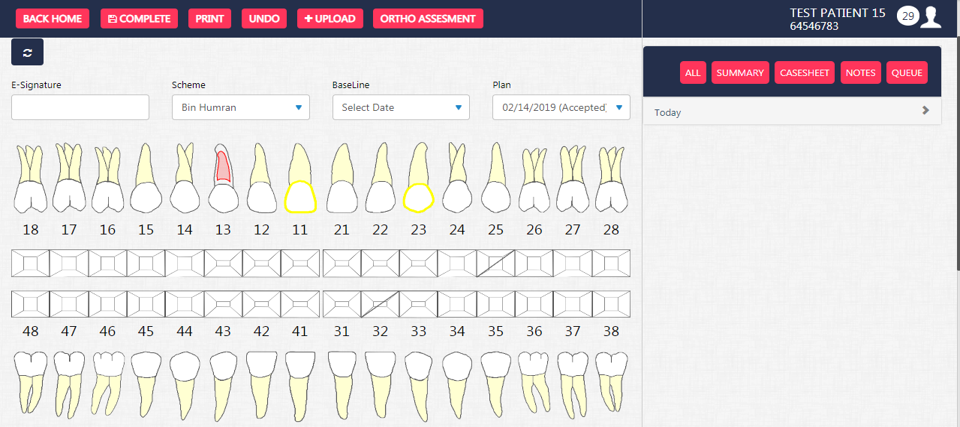Select upper tooth 15 illustration

pyautogui.click(x=146, y=178)
